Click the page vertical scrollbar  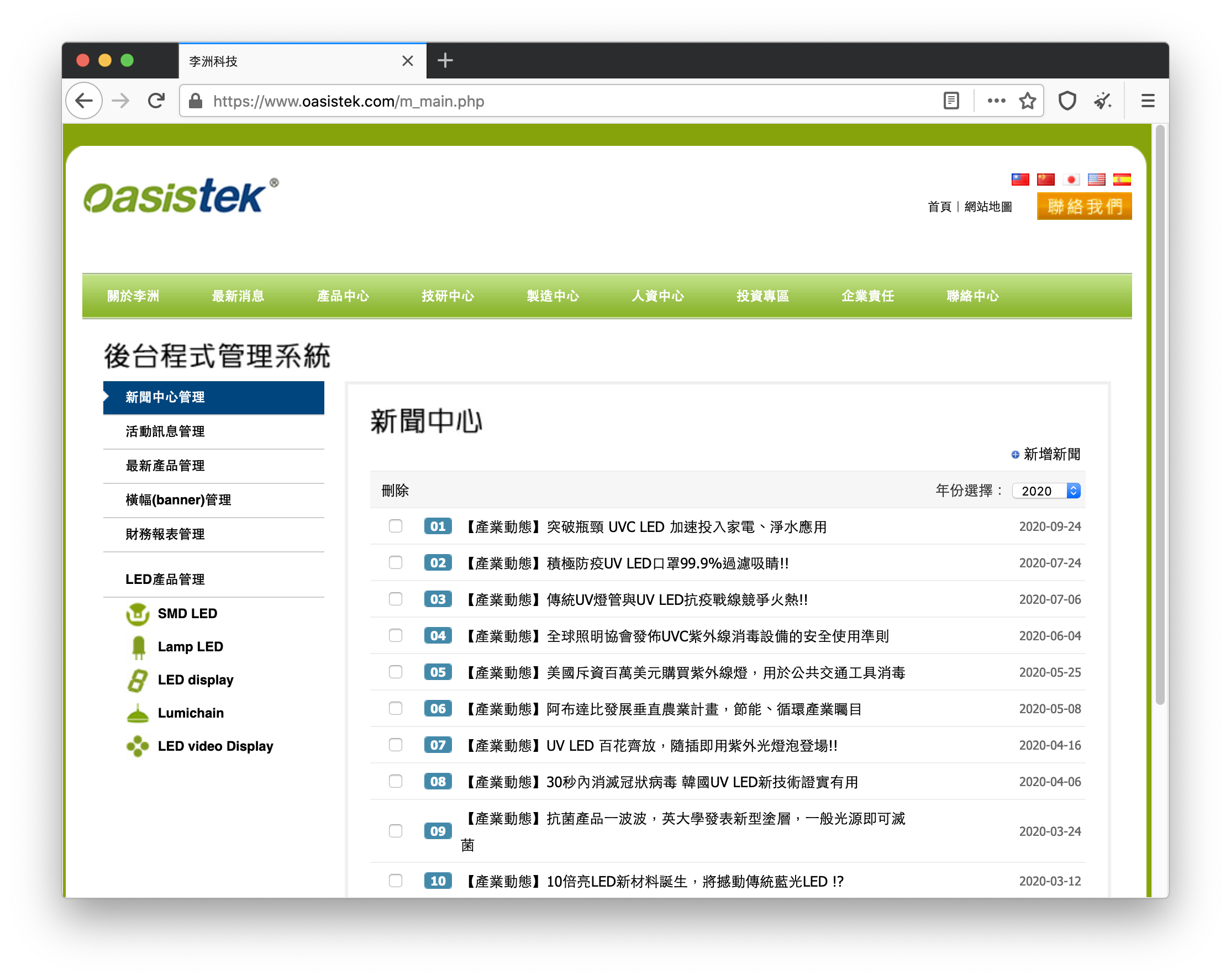pos(1160,415)
